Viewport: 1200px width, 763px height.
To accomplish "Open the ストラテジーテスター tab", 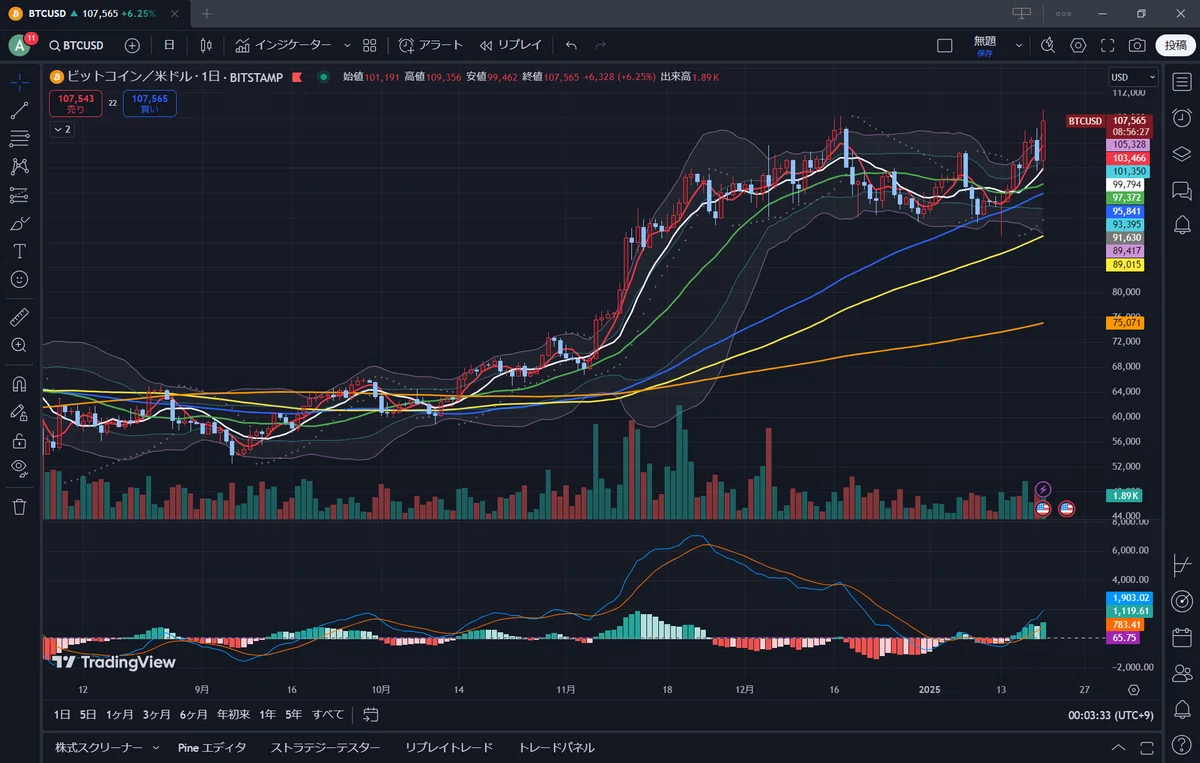I will point(325,747).
